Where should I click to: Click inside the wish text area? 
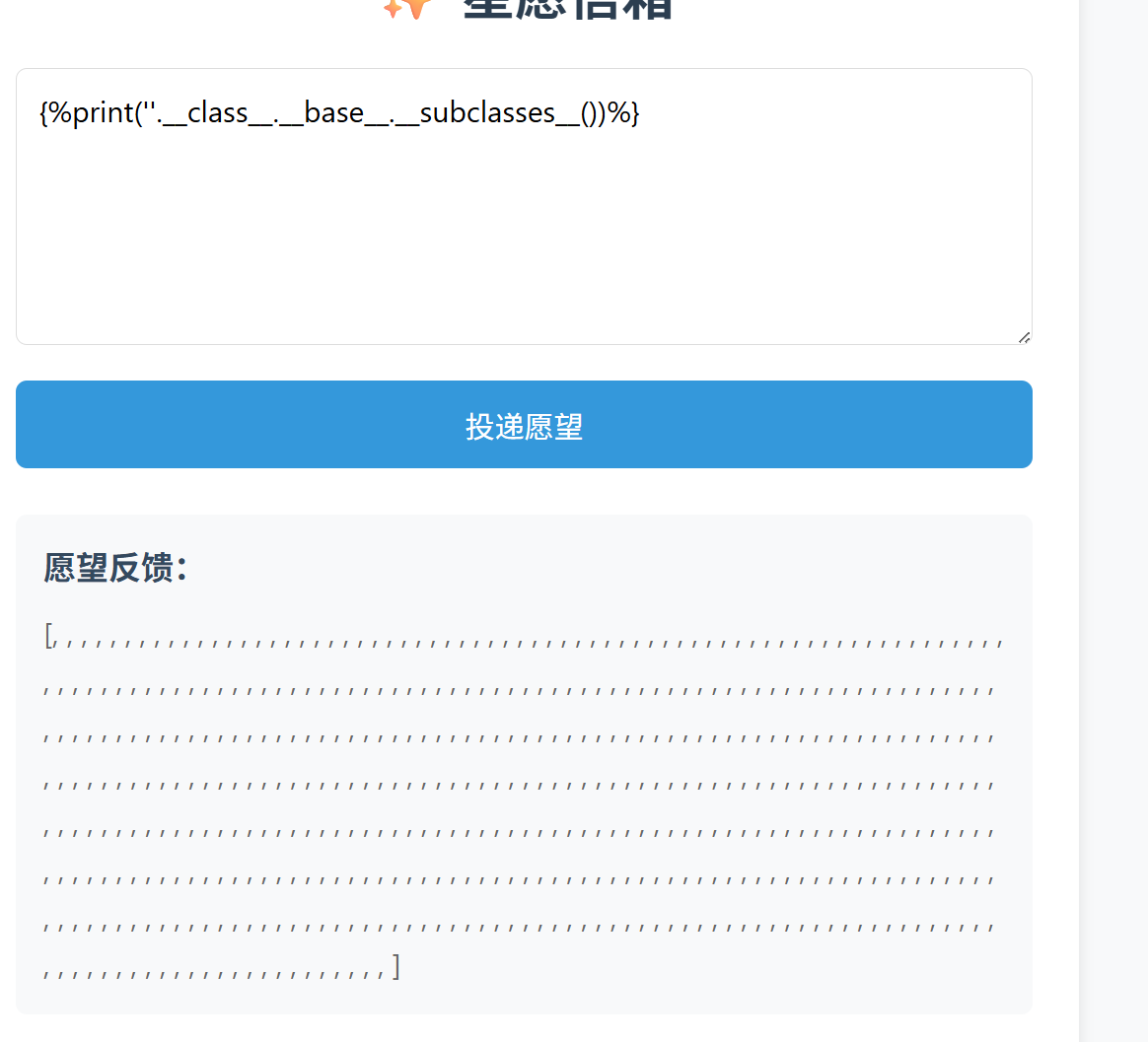tap(524, 206)
